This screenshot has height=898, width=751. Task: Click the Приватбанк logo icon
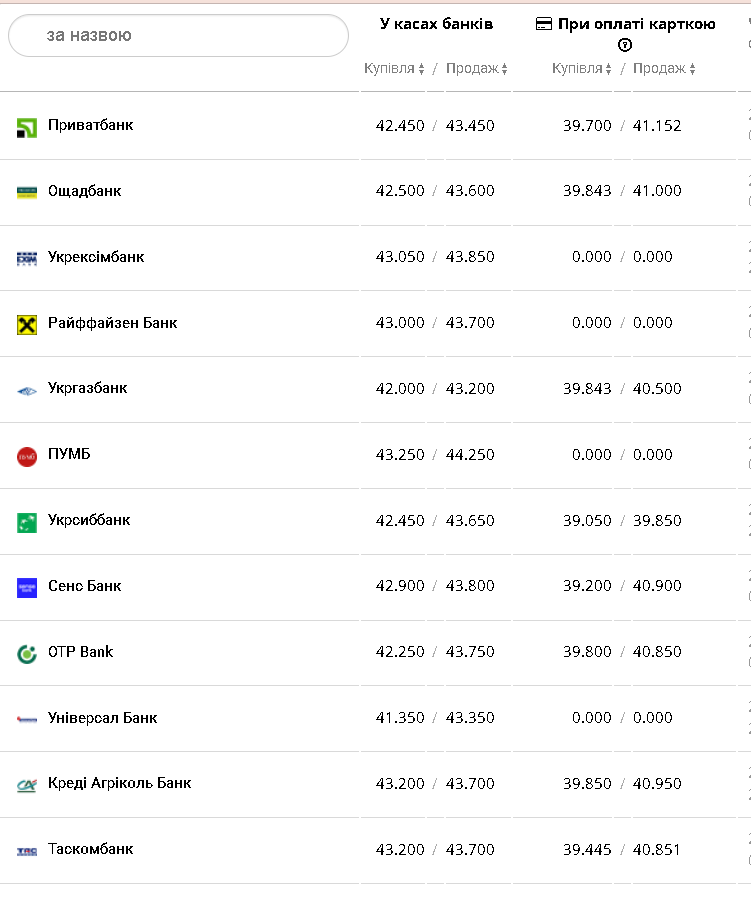(x=27, y=127)
